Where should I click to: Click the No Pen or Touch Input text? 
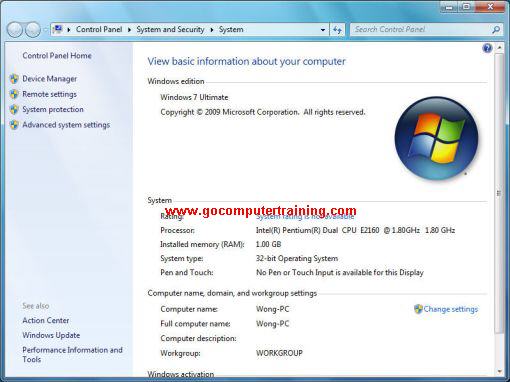pyautogui.click(x=340, y=273)
